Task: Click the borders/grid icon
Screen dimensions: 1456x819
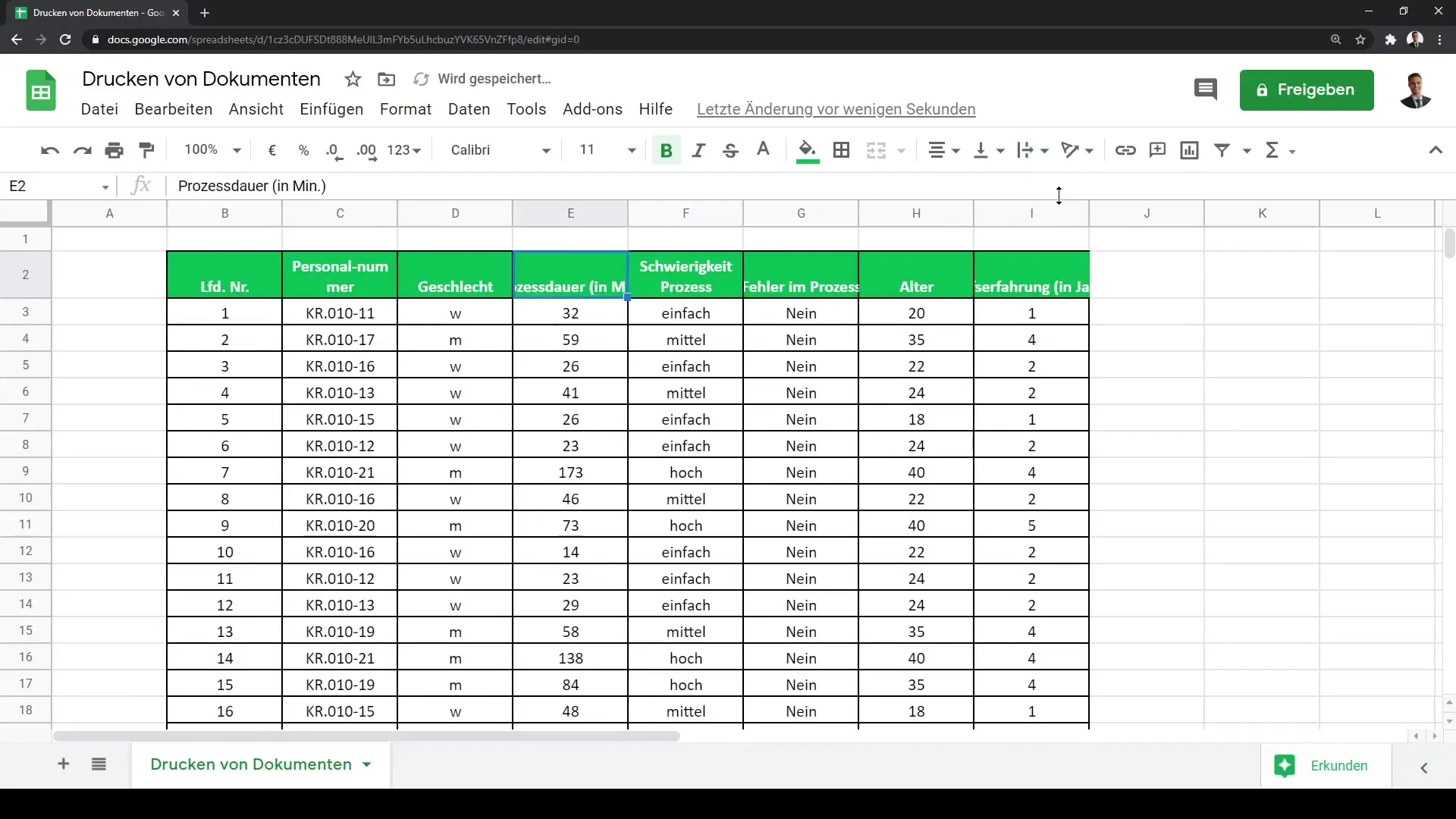Action: [841, 149]
